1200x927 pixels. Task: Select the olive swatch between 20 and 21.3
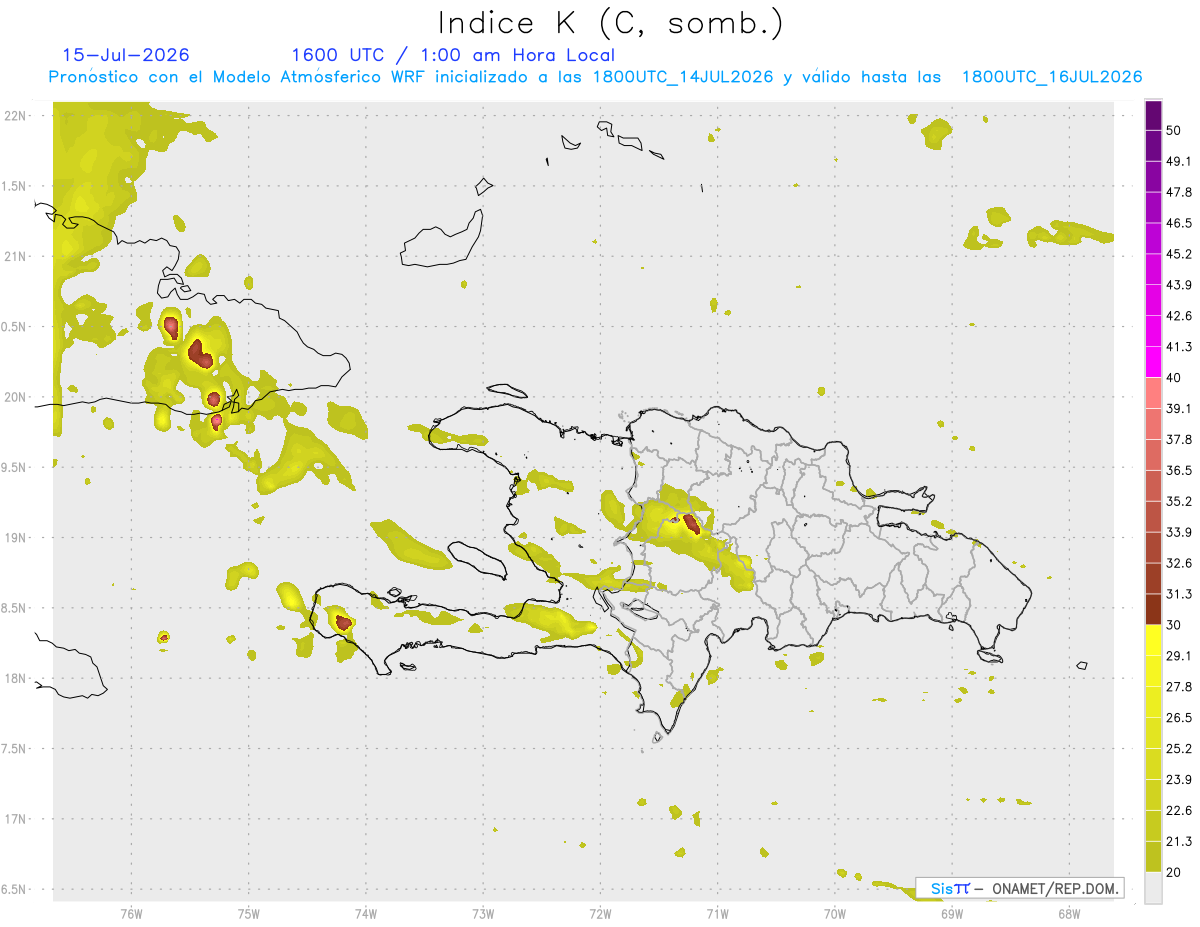[x=1154, y=856]
